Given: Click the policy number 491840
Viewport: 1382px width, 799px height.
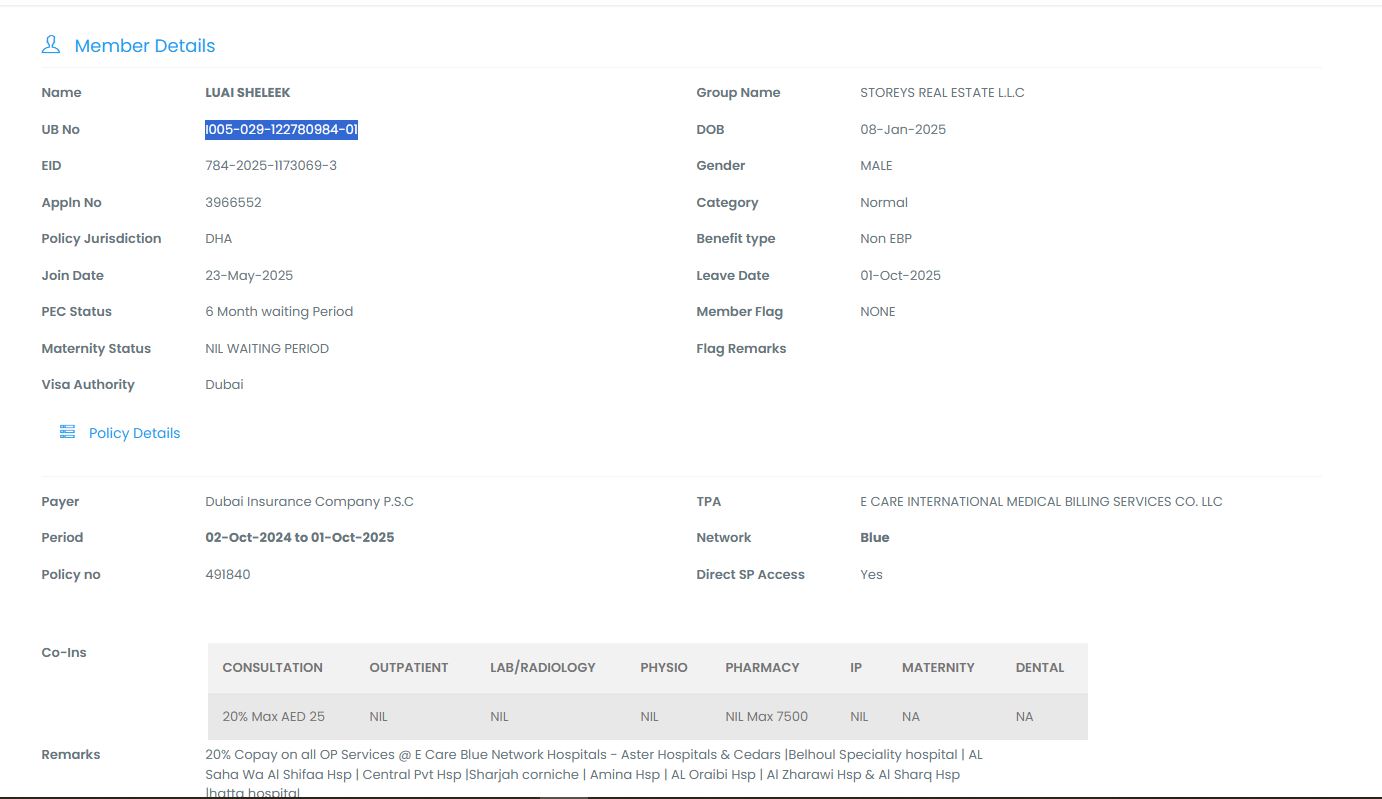Looking at the screenshot, I should (x=228, y=575).
